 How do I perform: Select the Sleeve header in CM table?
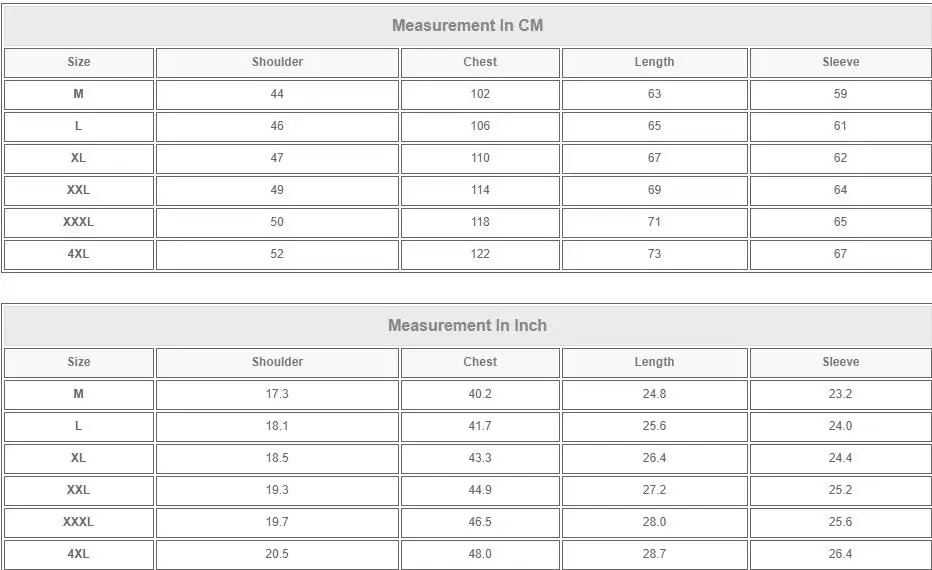point(840,62)
